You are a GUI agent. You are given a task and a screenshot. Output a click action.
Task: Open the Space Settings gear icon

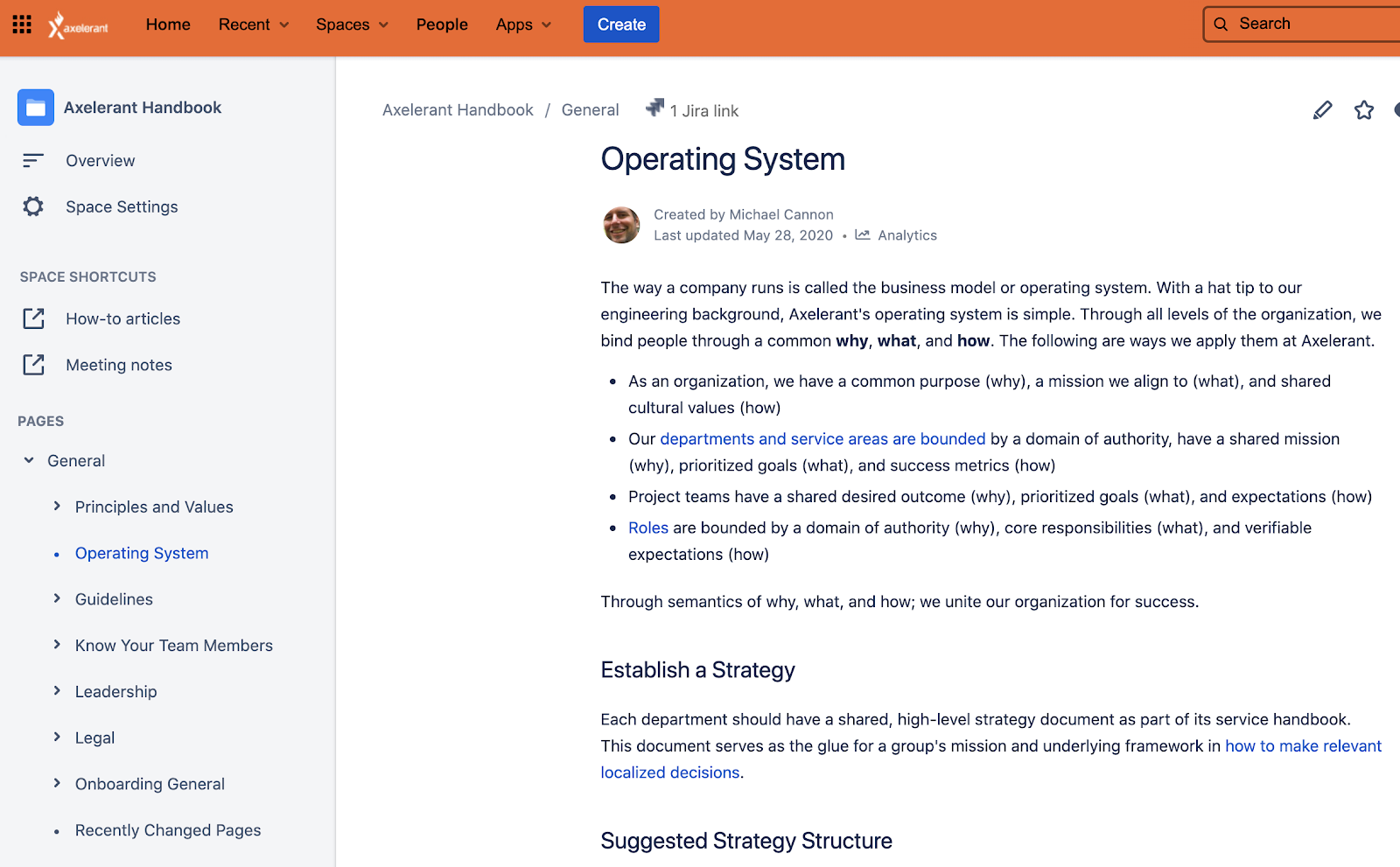(x=33, y=206)
